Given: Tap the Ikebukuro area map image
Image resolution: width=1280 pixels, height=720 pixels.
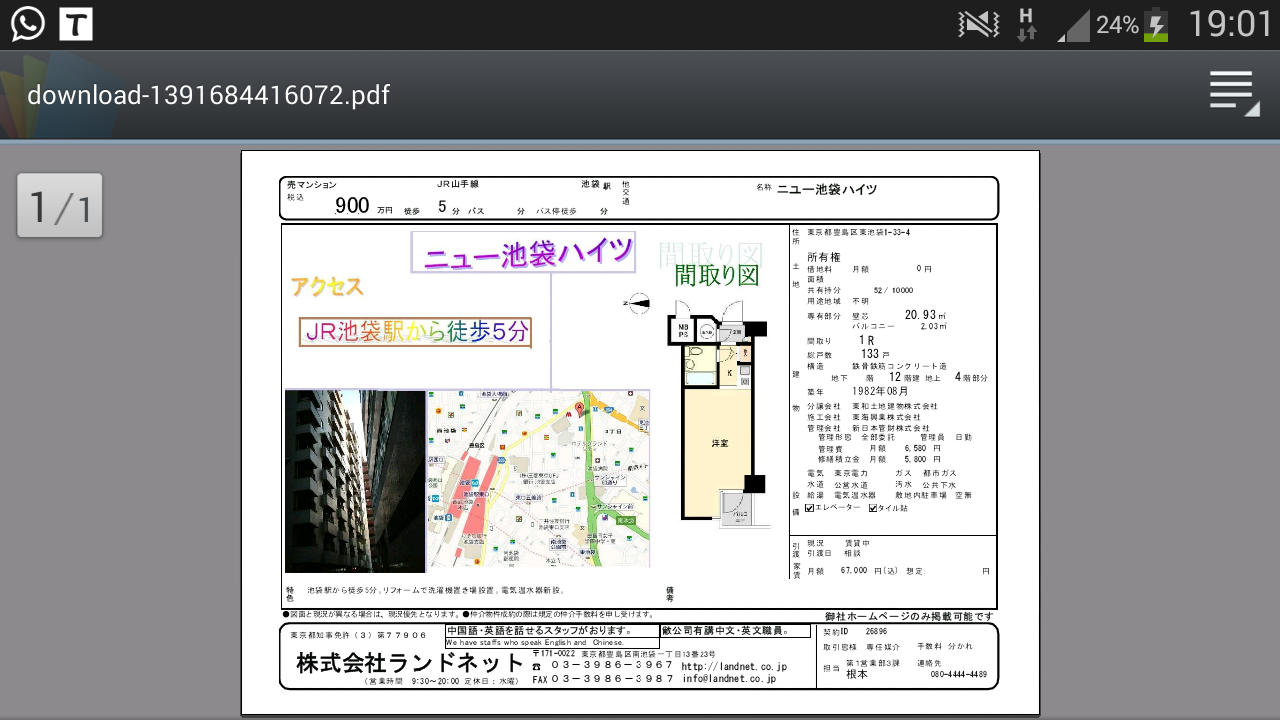Looking at the screenshot, I should point(538,479).
